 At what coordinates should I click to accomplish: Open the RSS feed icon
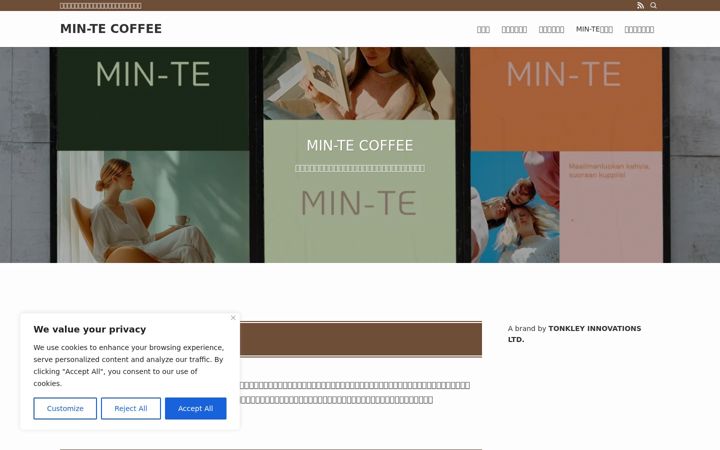coord(641,6)
